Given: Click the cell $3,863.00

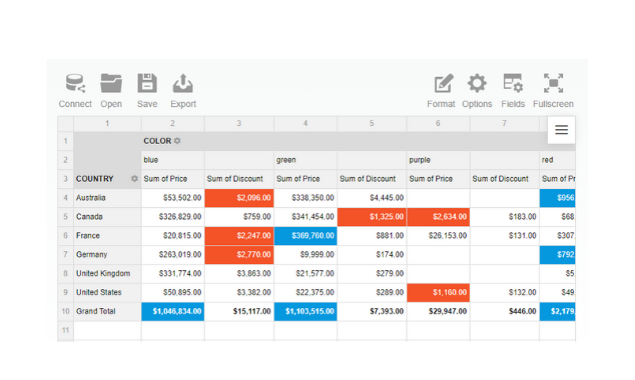Looking at the screenshot, I should coord(239,273).
